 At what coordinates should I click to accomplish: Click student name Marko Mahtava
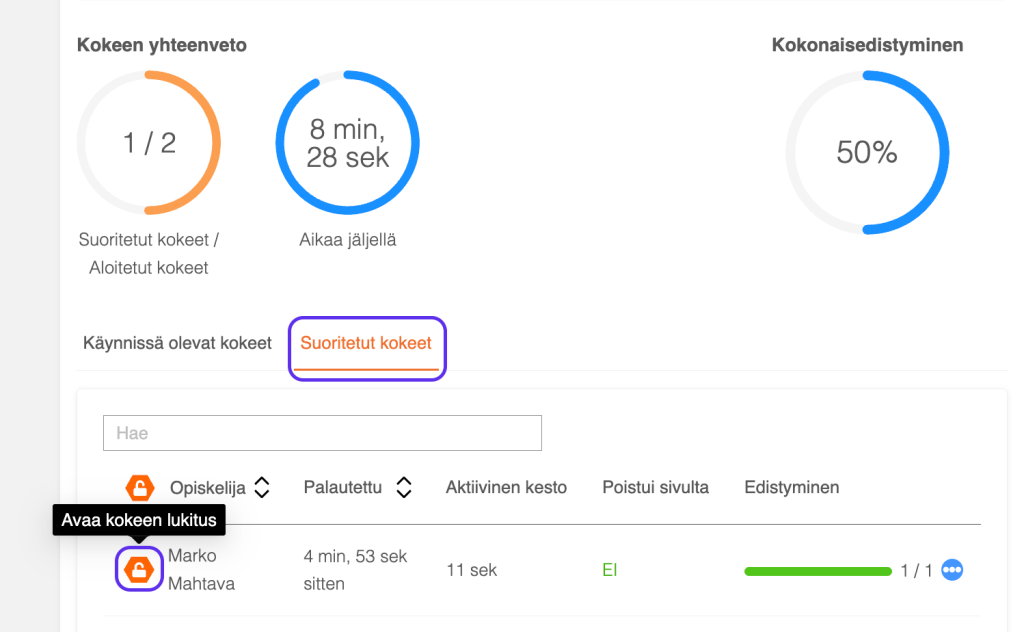tap(201, 569)
